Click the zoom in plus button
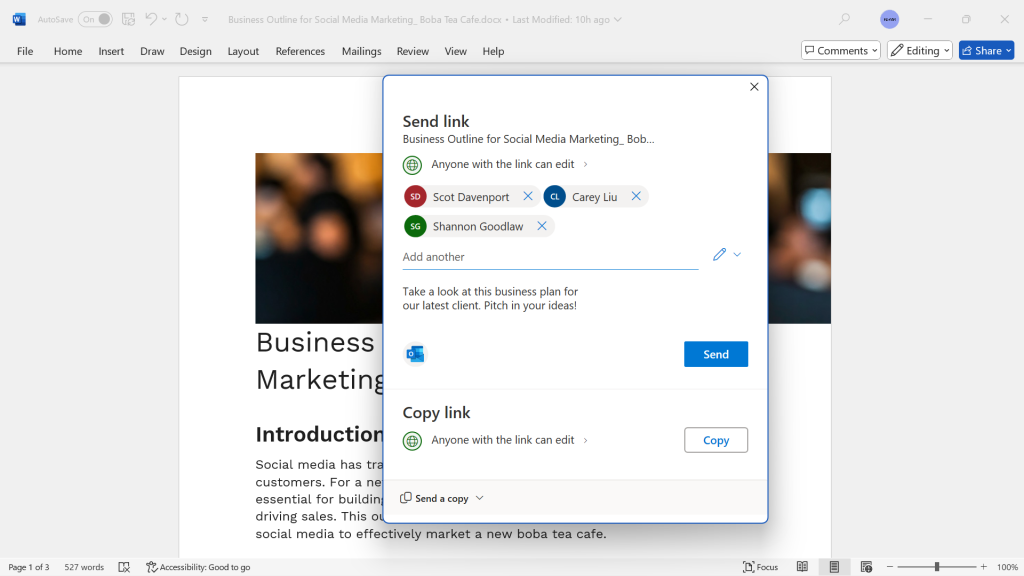Viewport: 1024px width, 576px height. pos(984,567)
